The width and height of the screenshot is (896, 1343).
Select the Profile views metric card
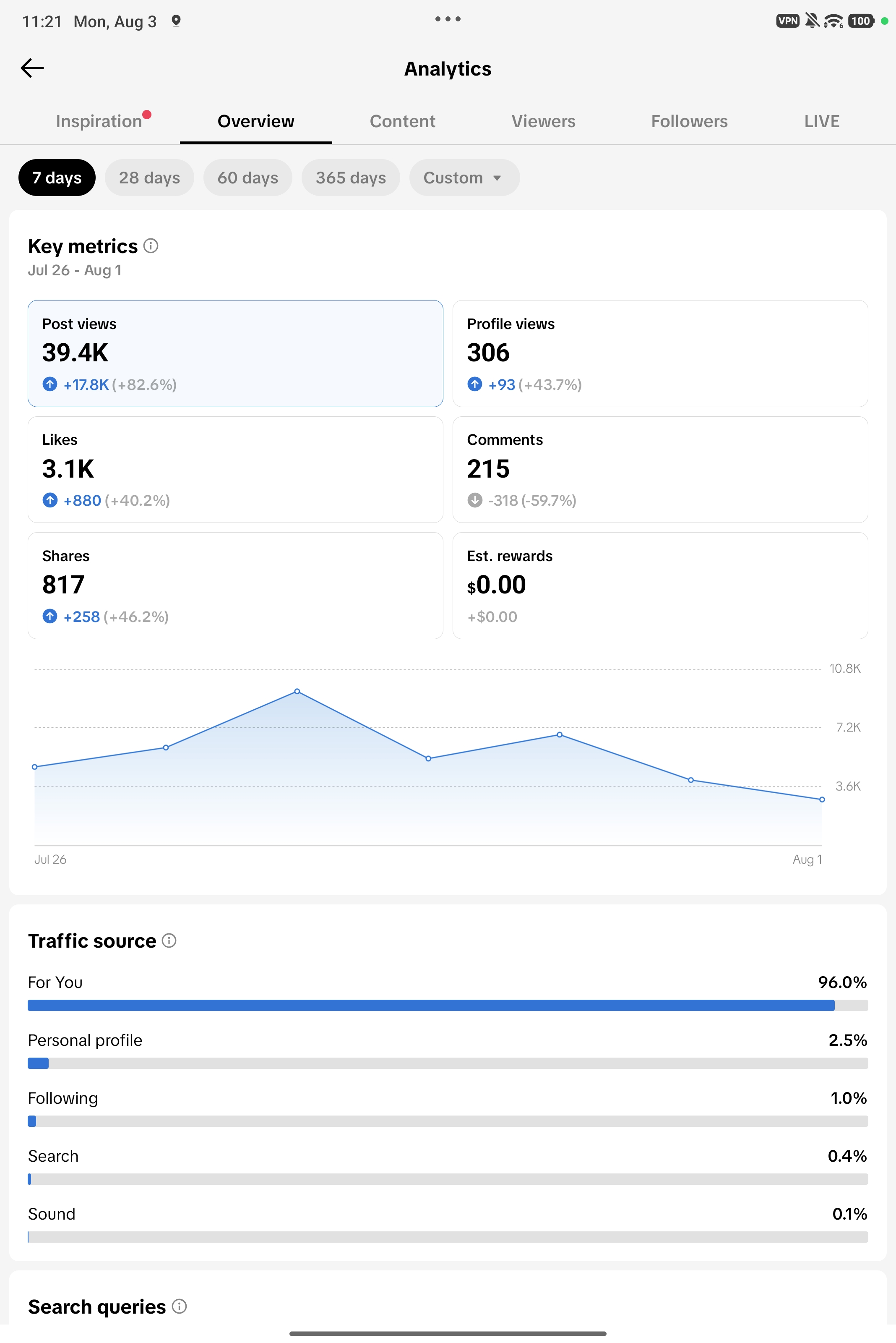[660, 353]
